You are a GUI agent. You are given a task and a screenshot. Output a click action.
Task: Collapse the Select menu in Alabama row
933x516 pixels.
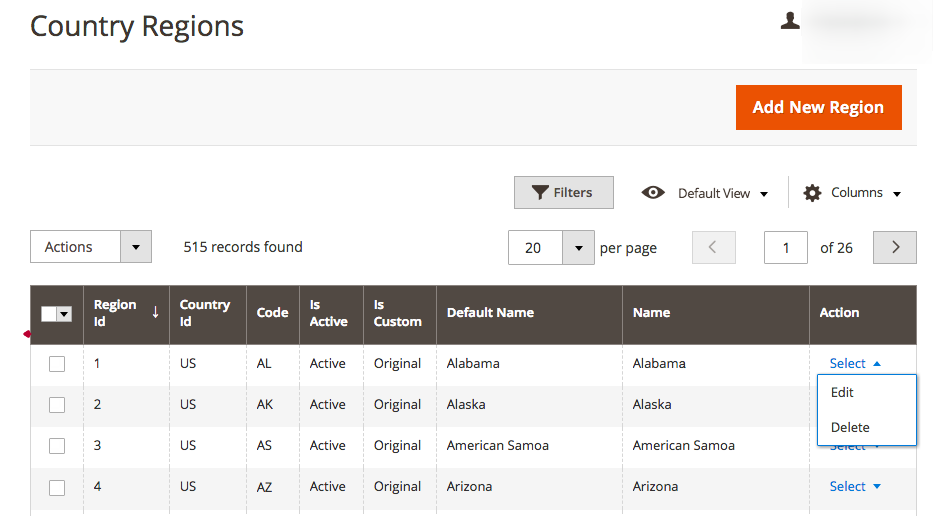(x=854, y=363)
